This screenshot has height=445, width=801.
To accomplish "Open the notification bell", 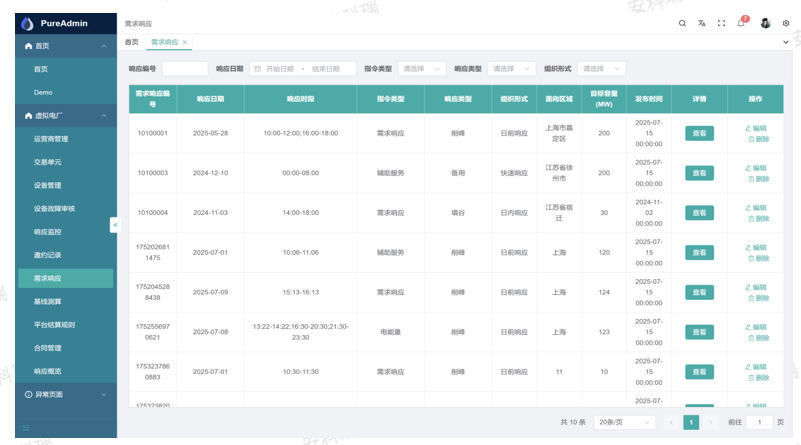I will [x=741, y=23].
